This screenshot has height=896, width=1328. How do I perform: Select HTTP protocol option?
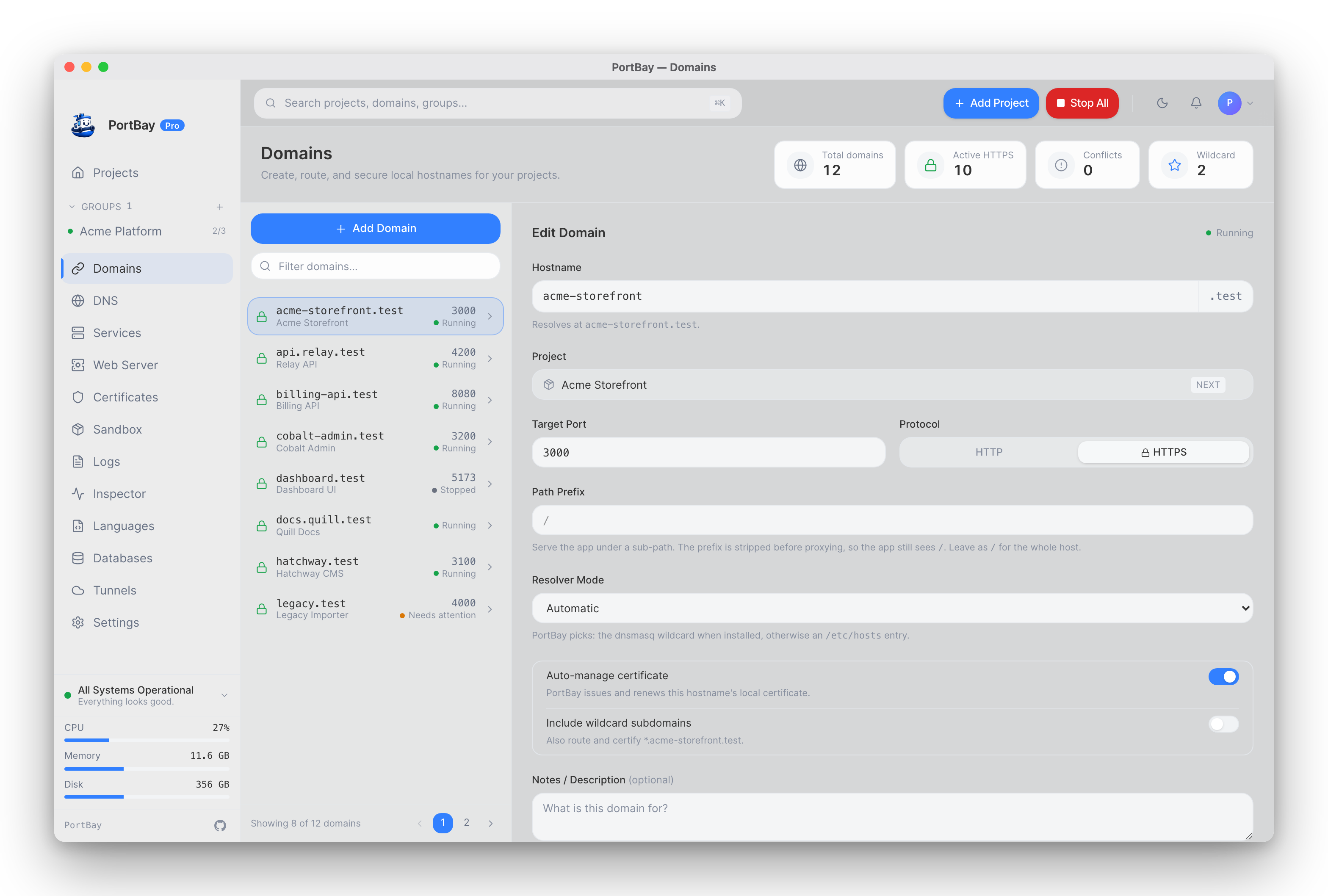click(988, 452)
